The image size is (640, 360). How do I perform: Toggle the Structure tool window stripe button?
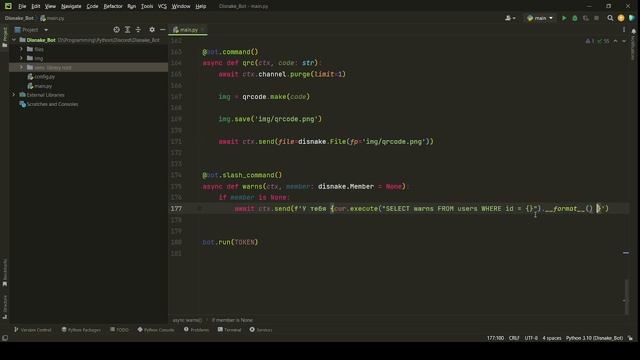click(5, 307)
